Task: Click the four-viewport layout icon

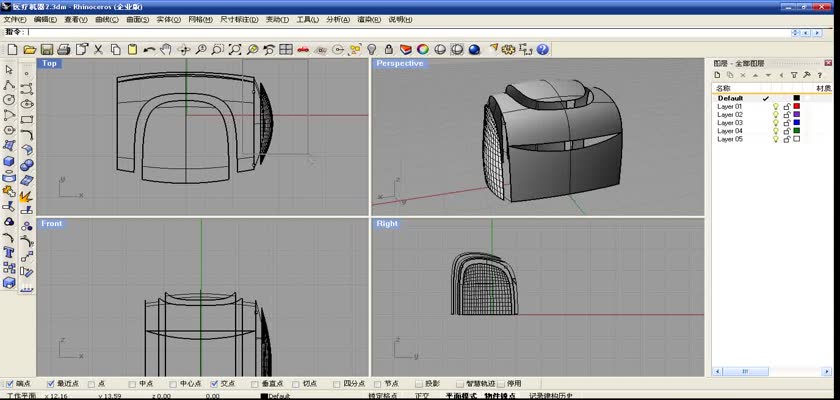Action: [x=286, y=49]
